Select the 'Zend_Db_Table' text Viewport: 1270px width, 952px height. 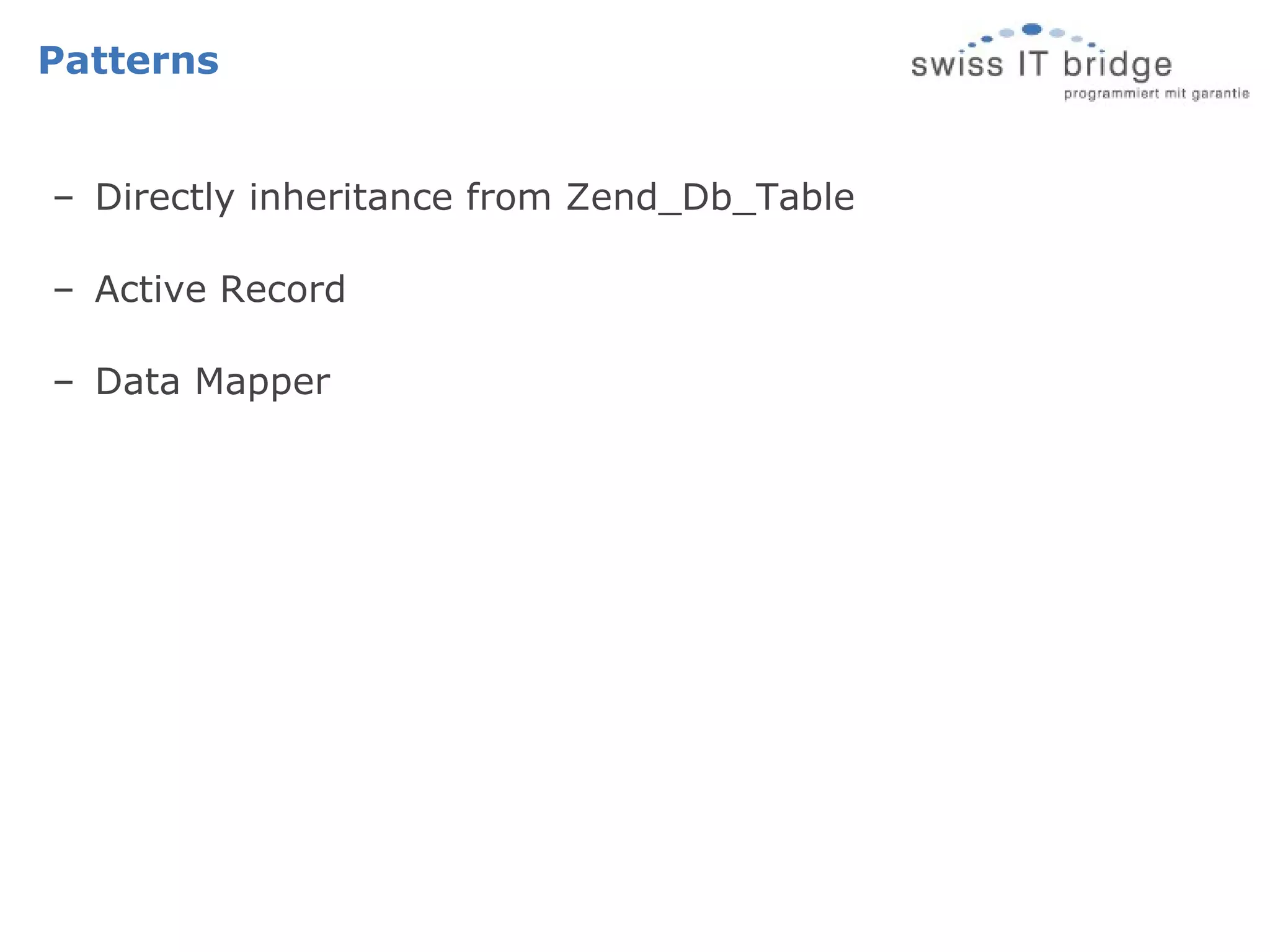pos(710,198)
